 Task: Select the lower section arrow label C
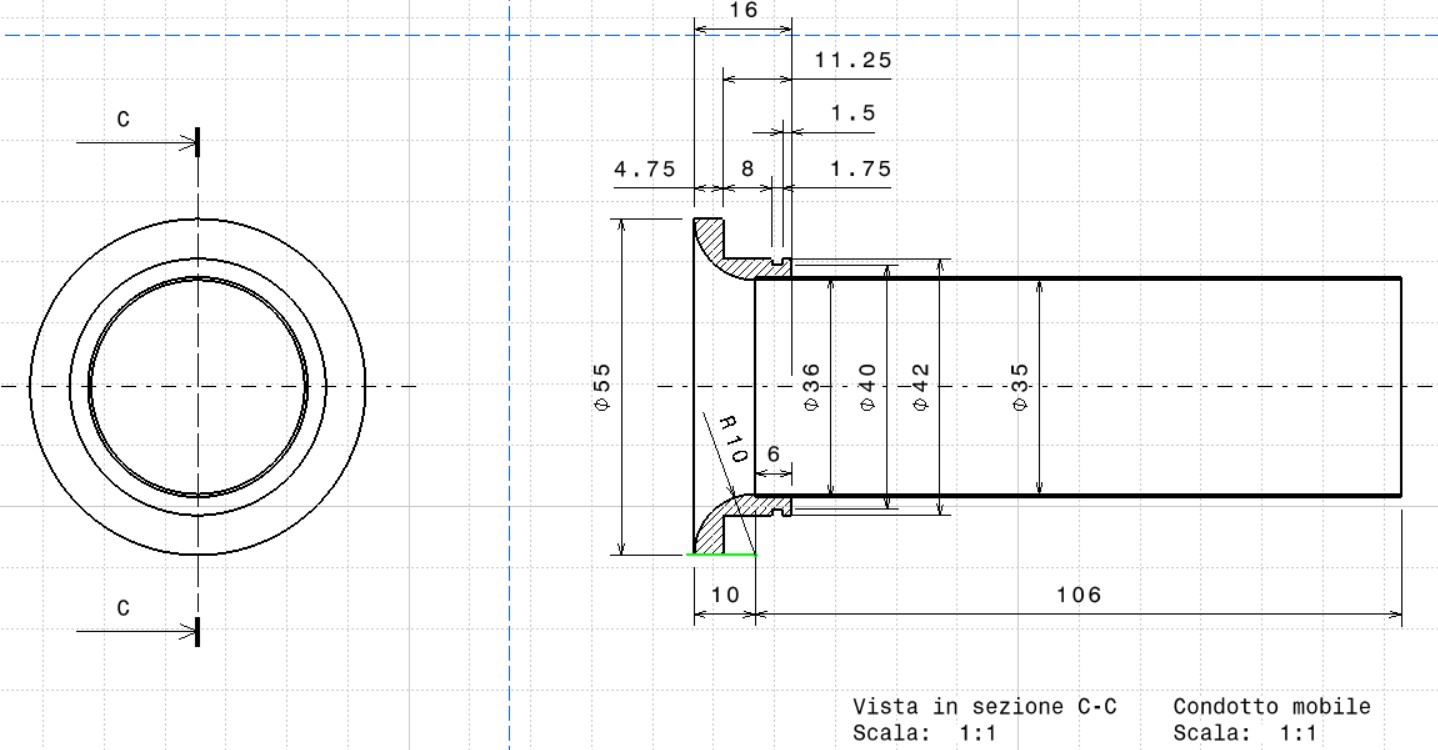tap(123, 608)
